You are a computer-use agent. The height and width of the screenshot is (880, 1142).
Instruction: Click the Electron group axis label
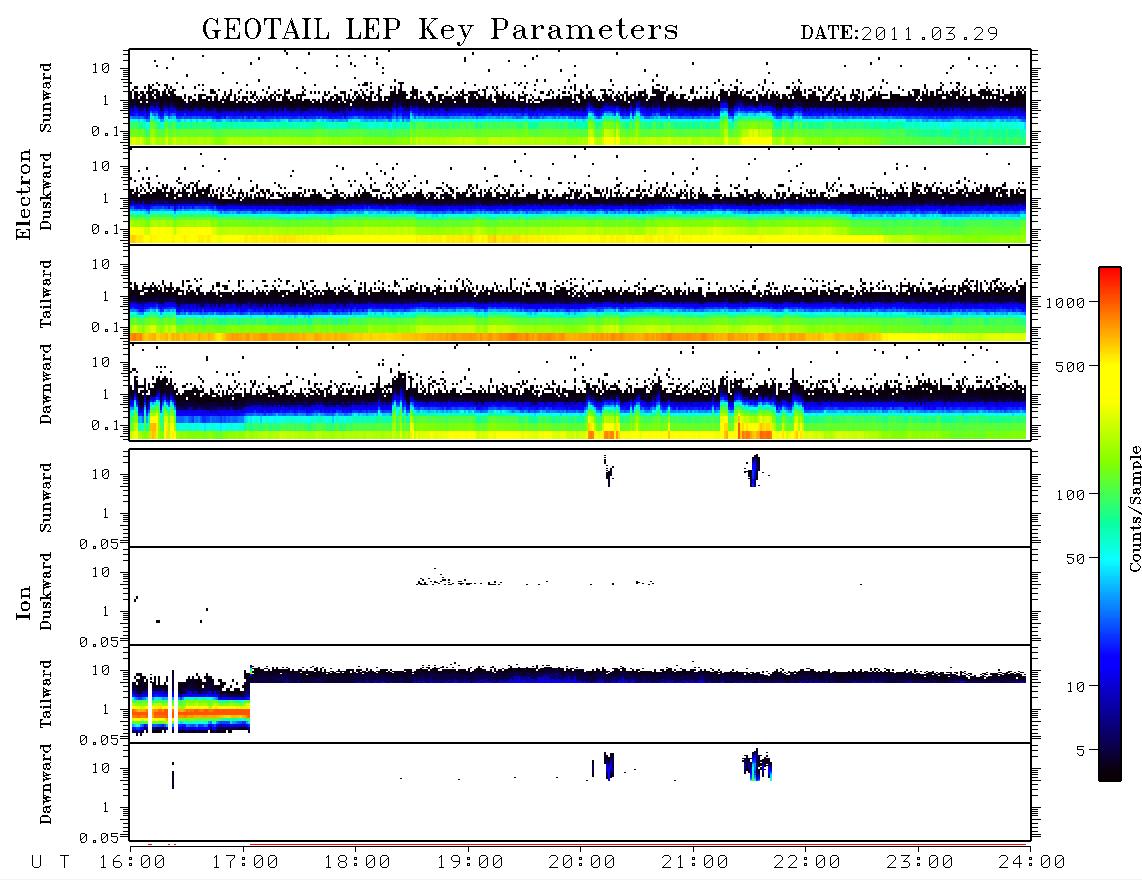(x=24, y=195)
